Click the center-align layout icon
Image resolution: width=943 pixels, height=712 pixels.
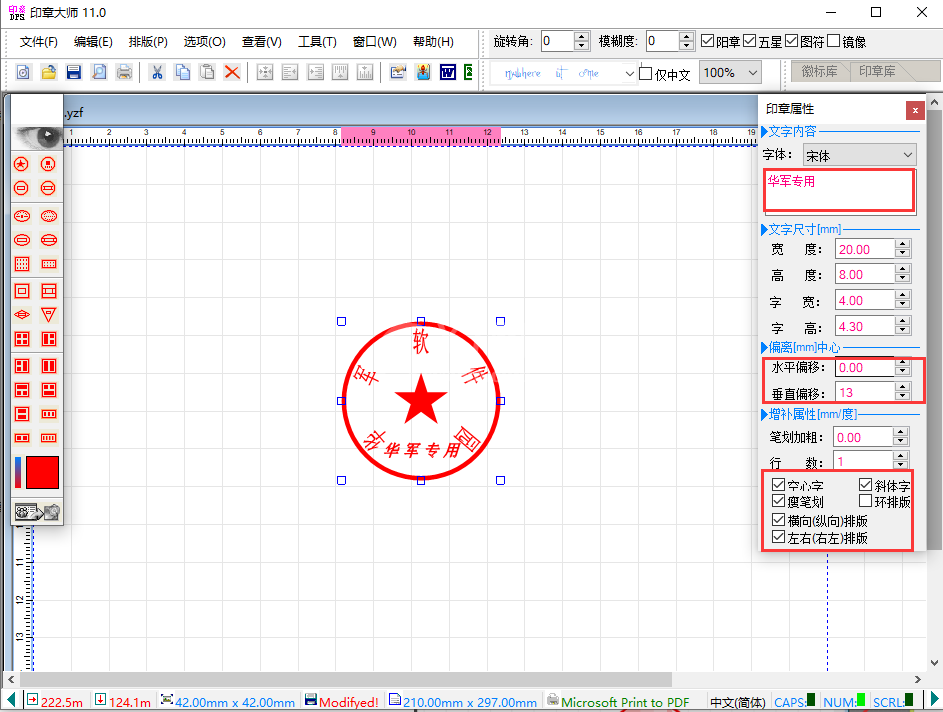(265, 73)
